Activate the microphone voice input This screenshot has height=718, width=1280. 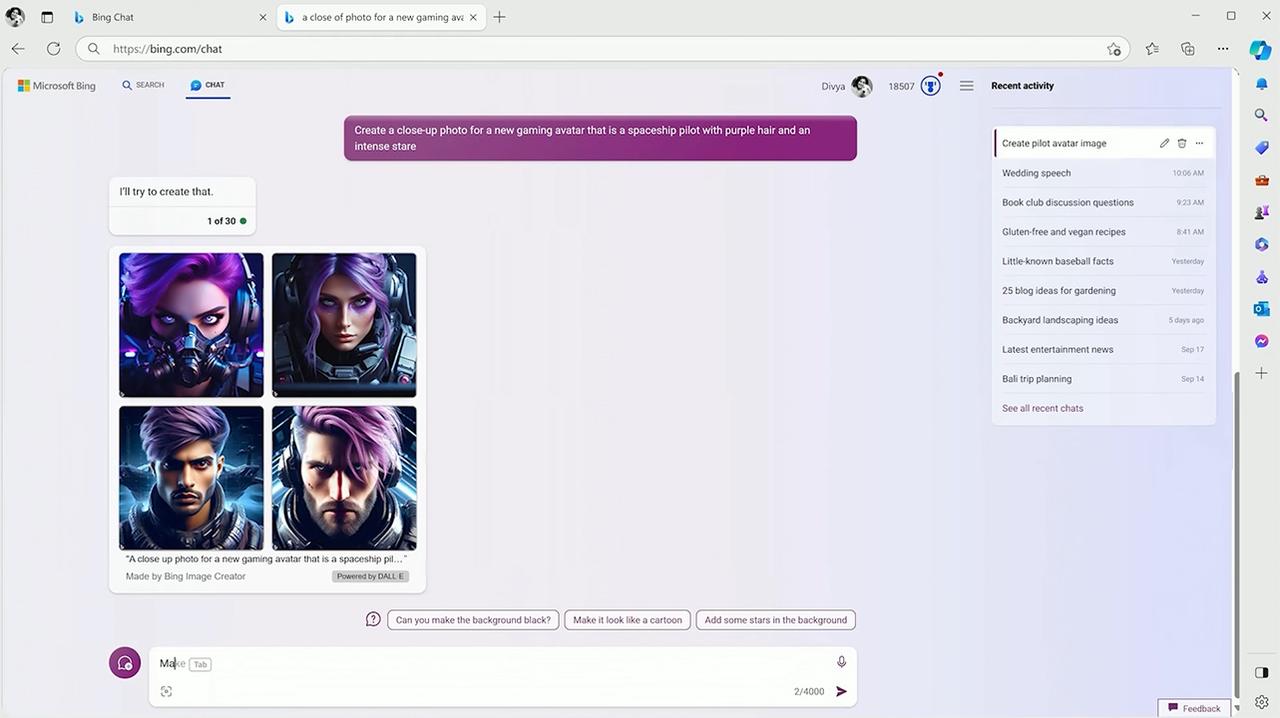tap(842, 662)
